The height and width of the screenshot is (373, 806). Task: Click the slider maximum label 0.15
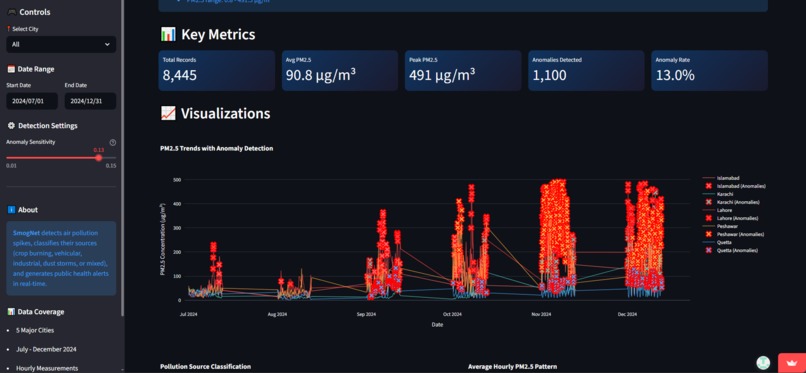pos(111,166)
